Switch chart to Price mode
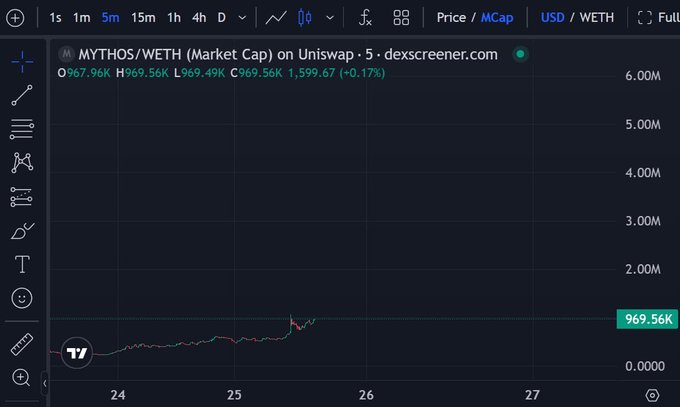This screenshot has width=680, height=407. click(x=451, y=18)
